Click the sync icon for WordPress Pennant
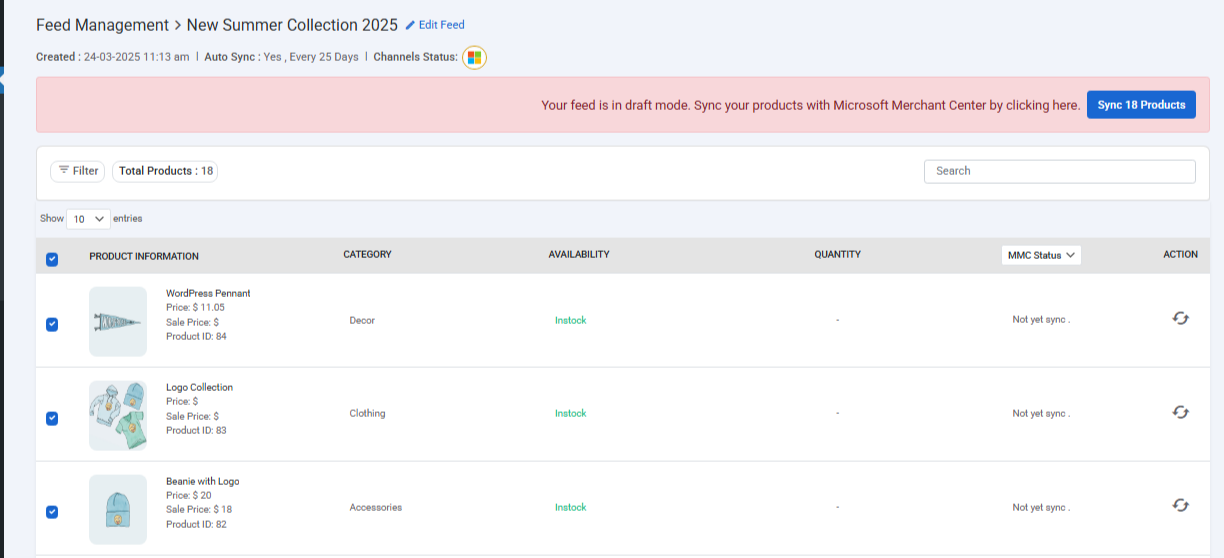The height and width of the screenshot is (558, 1224). pos(1180,318)
